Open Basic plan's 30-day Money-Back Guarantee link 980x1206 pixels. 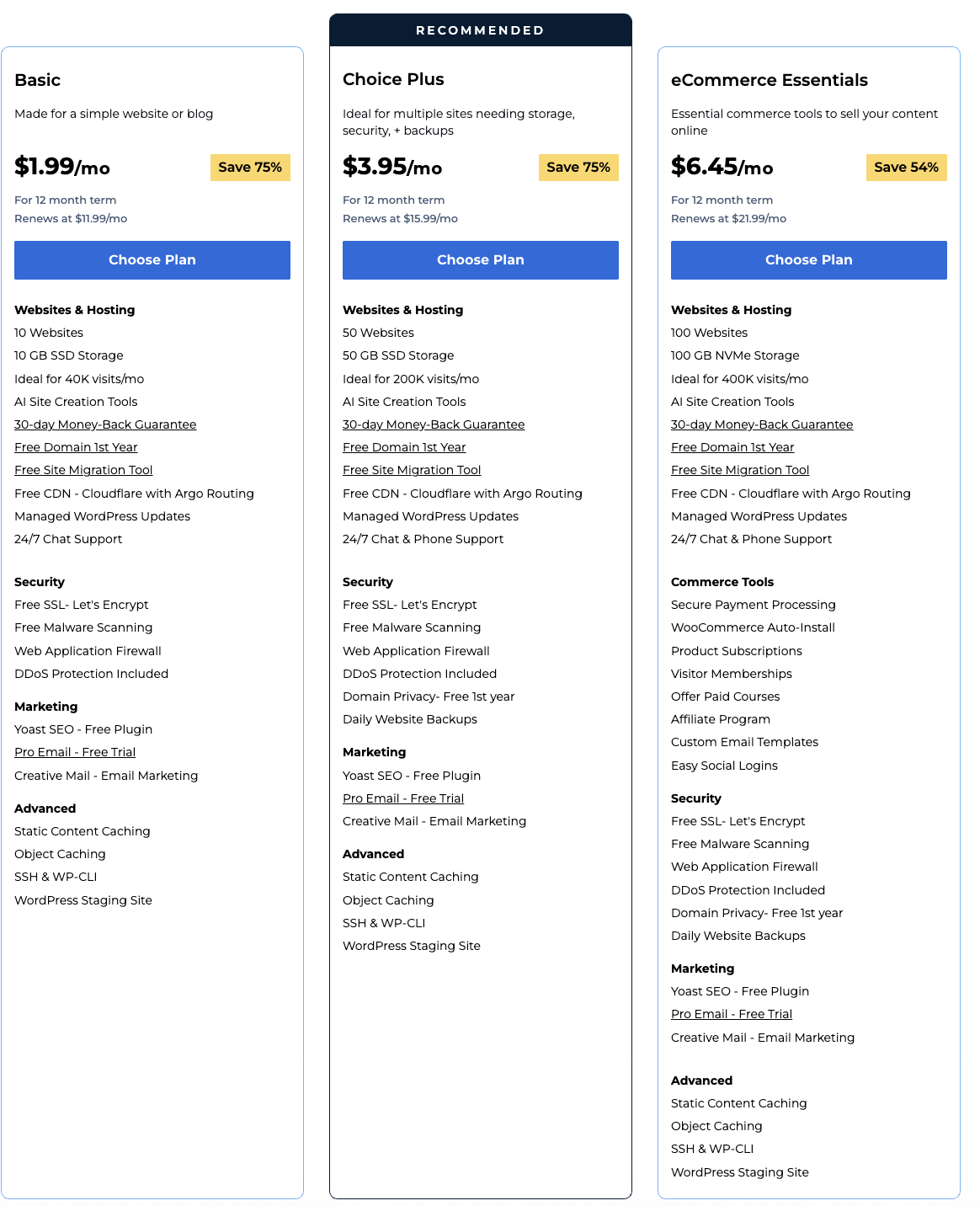(x=105, y=424)
